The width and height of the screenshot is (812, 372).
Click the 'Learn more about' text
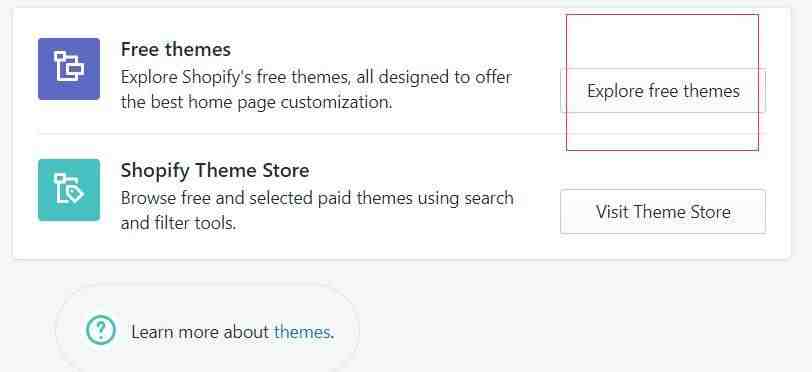click(200, 332)
